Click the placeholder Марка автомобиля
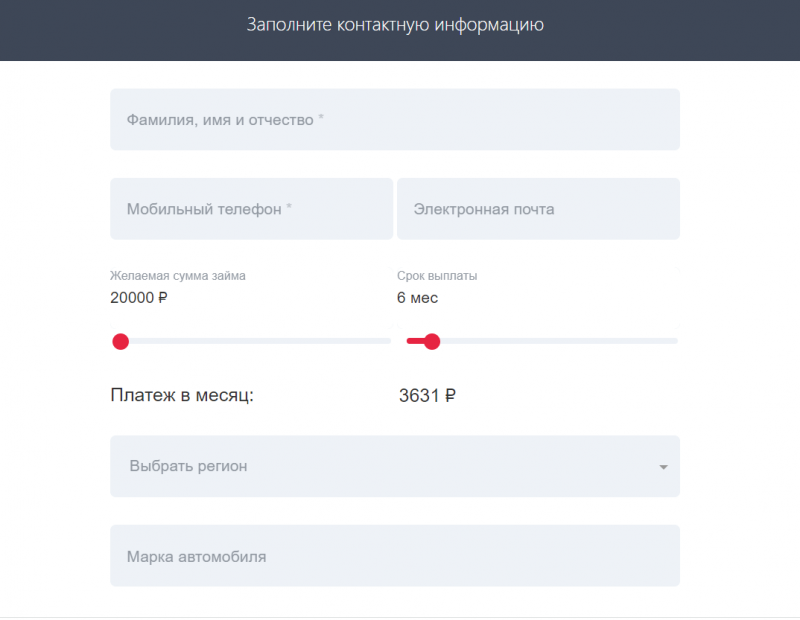This screenshot has width=800, height=620. [x=193, y=555]
